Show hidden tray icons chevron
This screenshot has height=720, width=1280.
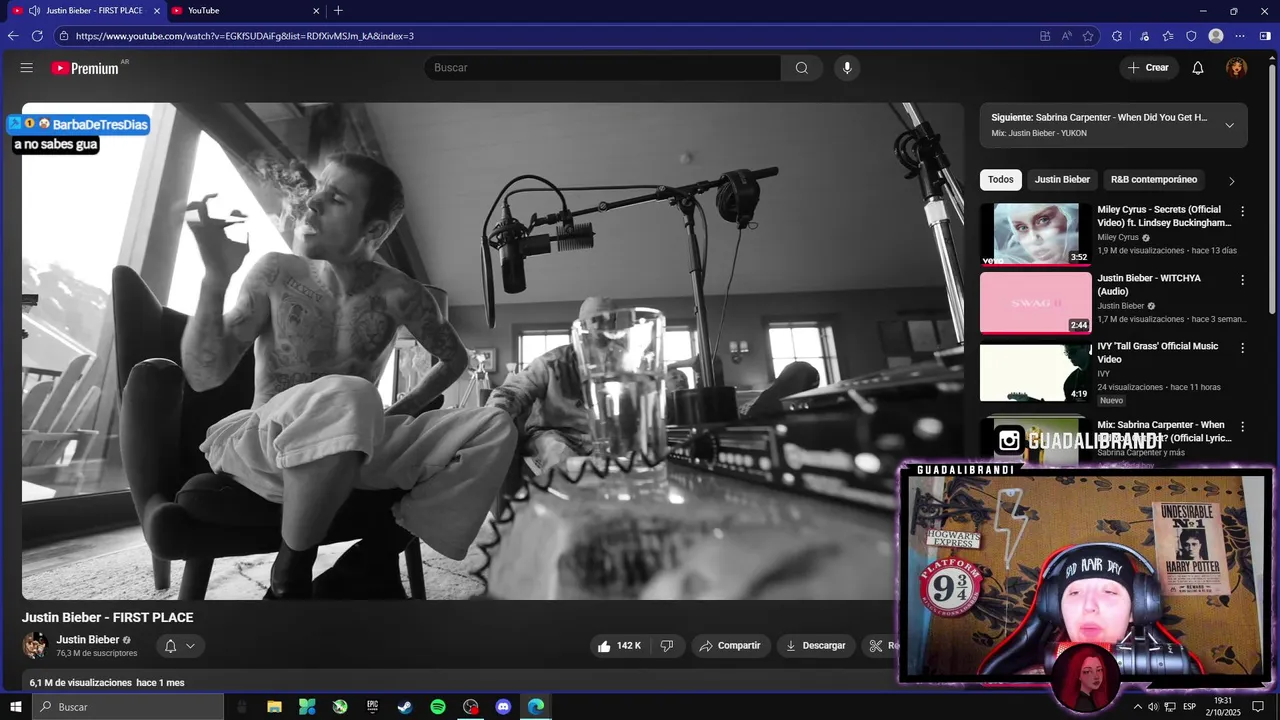1137,707
